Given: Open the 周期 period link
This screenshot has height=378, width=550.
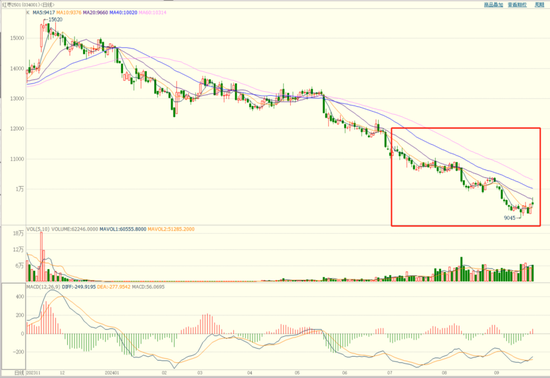Looking at the screenshot, I should [x=539, y=5].
